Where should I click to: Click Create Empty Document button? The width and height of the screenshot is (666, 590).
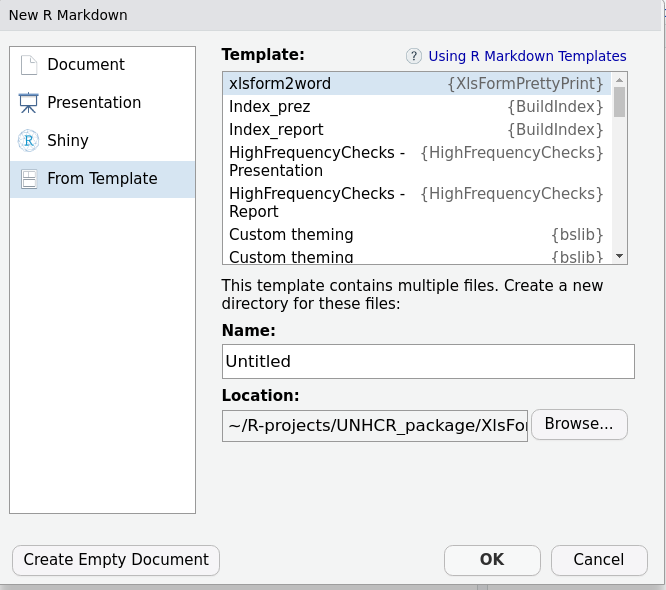[x=116, y=560]
